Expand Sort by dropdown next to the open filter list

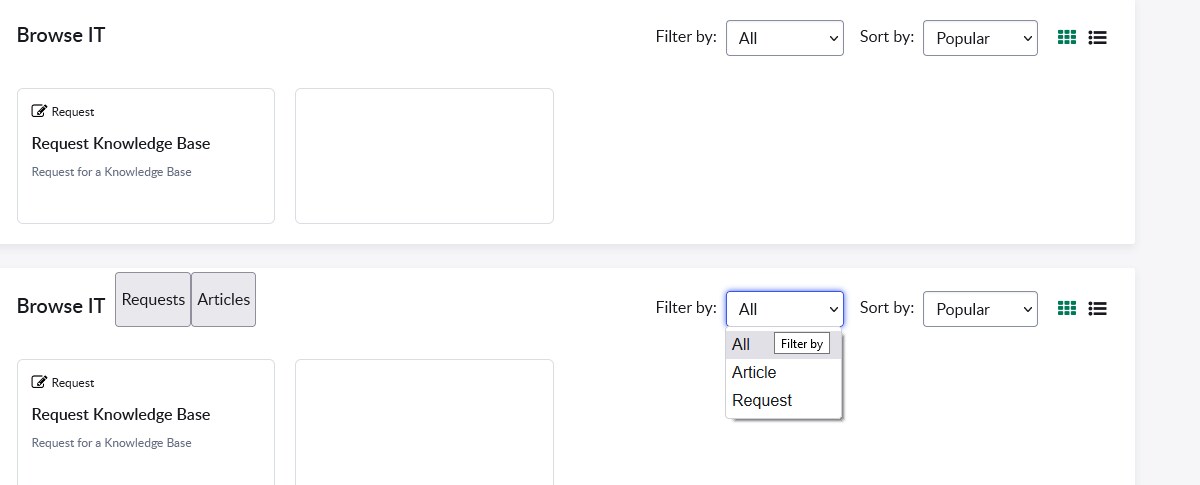[980, 309]
